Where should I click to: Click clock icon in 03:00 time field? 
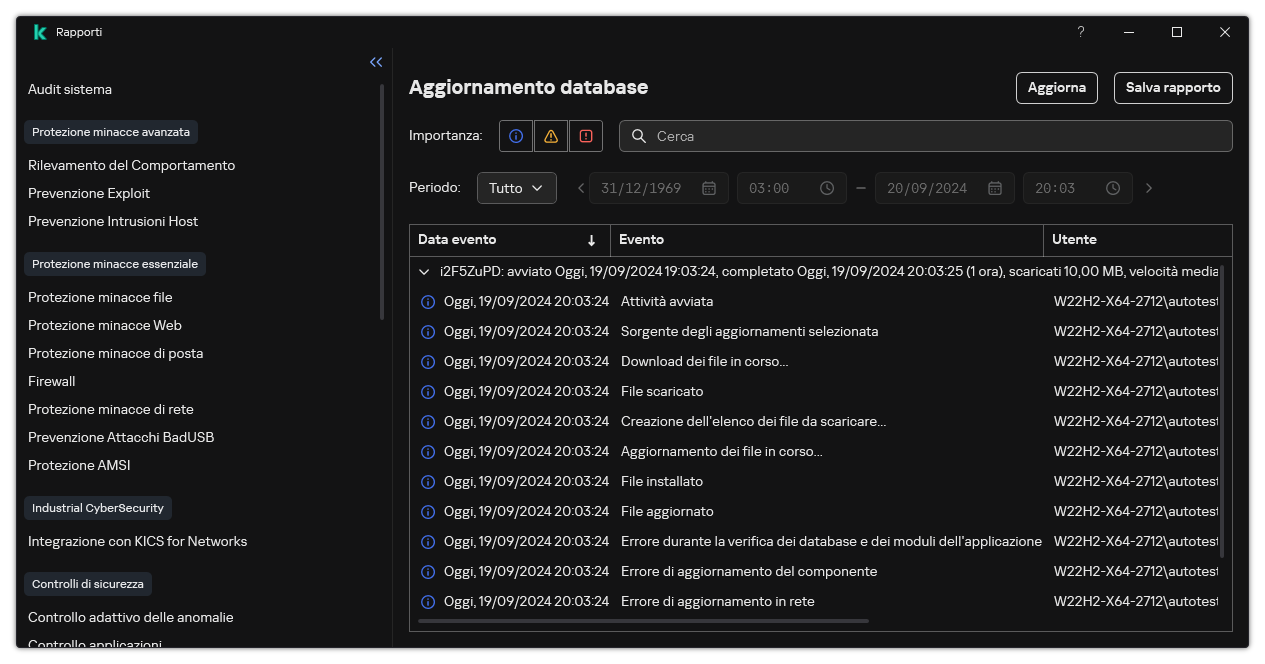point(827,188)
